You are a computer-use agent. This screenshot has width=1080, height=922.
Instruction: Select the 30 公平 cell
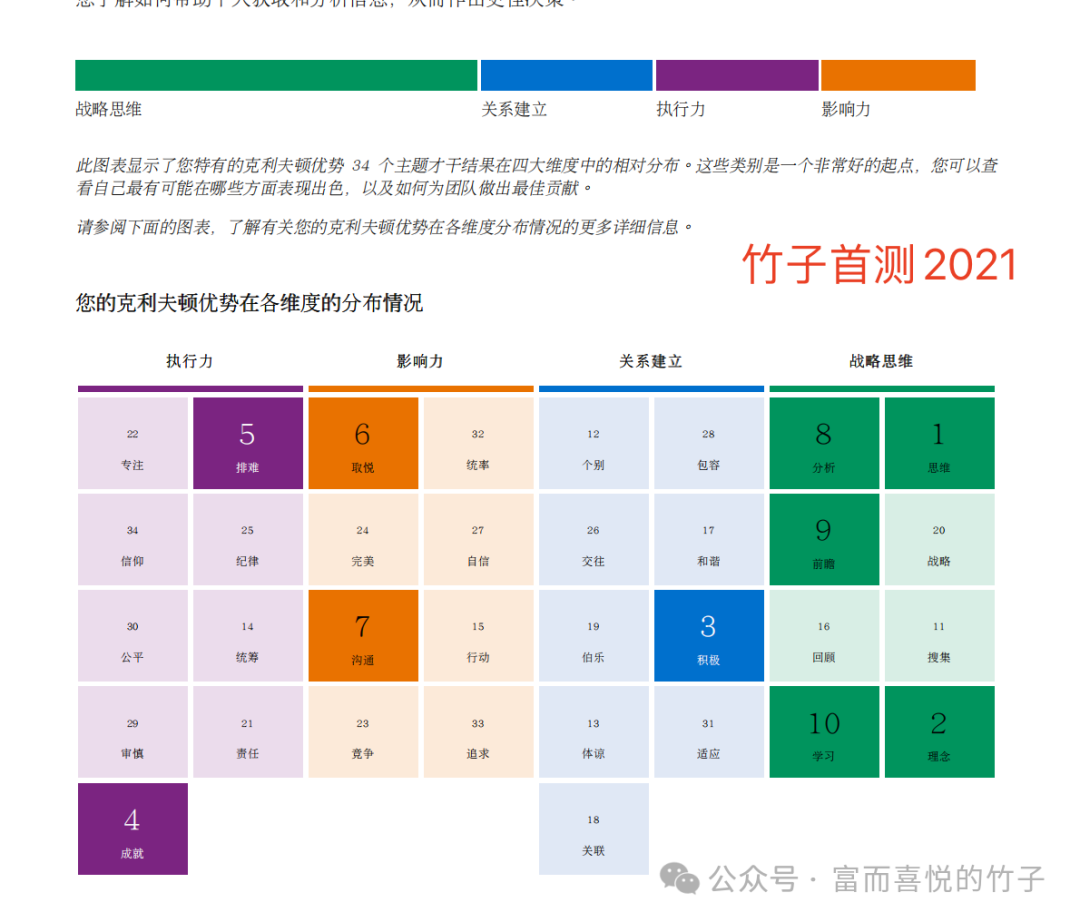pos(133,636)
